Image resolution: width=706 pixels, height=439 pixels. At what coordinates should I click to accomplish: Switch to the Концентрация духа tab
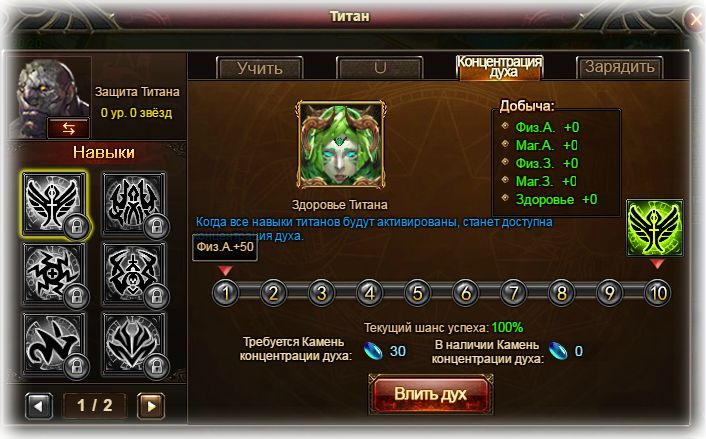click(499, 68)
